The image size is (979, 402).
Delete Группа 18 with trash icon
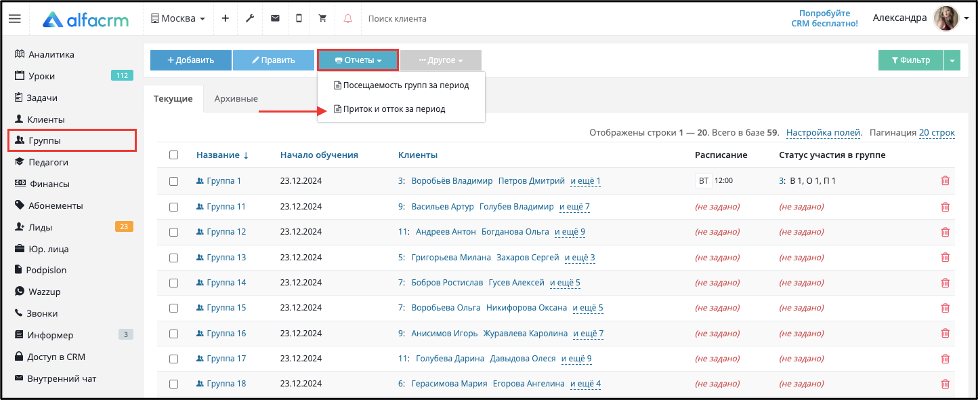[x=945, y=383]
